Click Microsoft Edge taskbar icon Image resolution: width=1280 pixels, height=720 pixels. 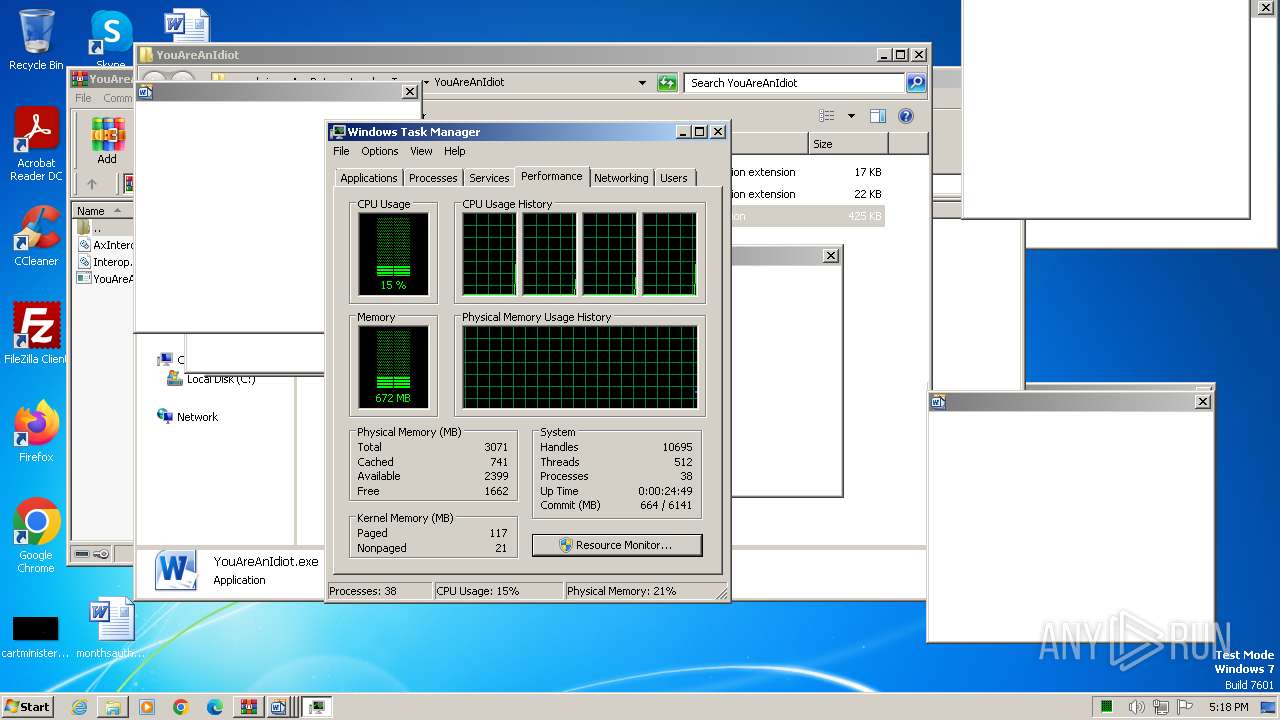tap(215, 707)
